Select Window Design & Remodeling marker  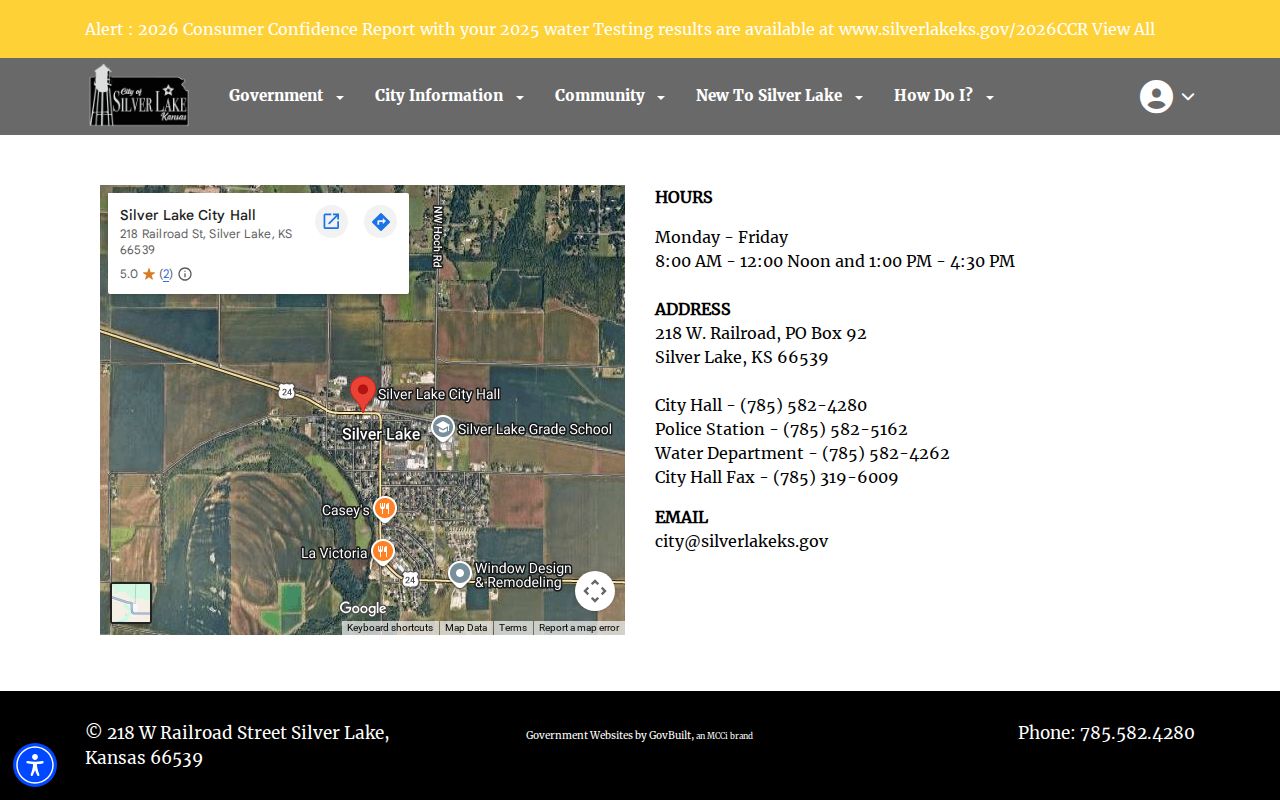pyautogui.click(x=459, y=574)
